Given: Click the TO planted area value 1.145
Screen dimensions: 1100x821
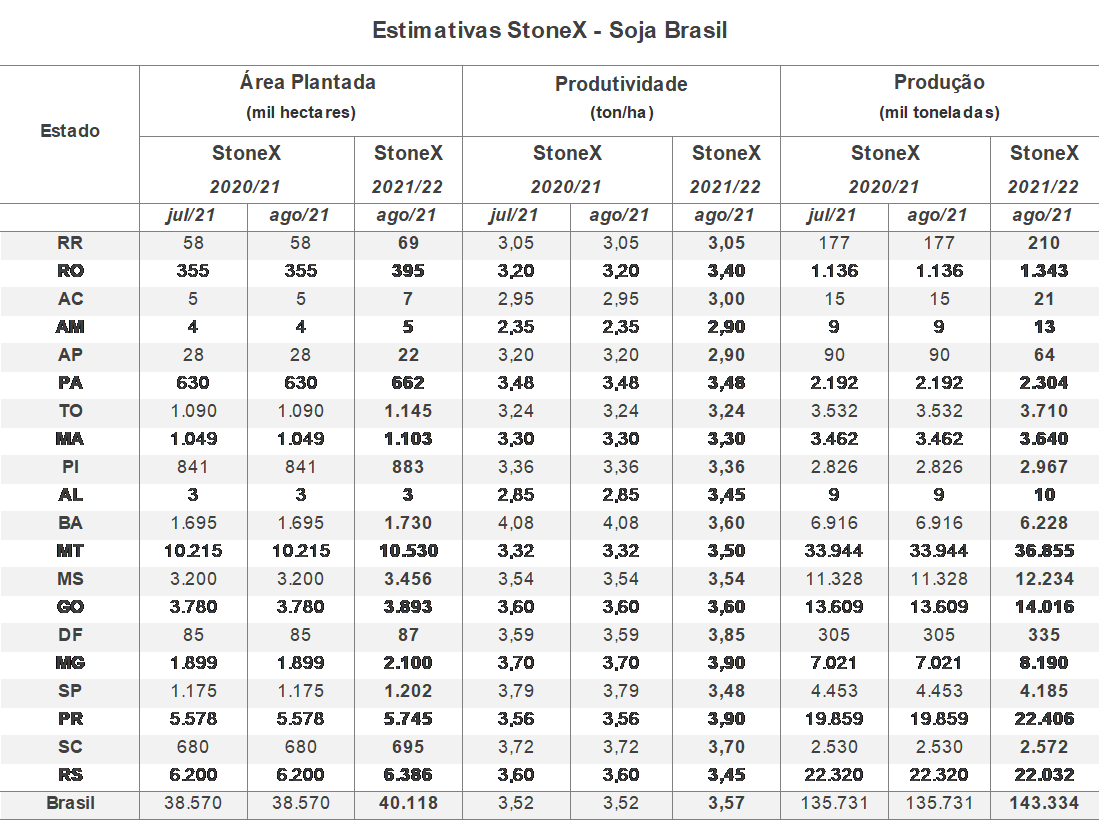Looking at the screenshot, I should 408,411.
